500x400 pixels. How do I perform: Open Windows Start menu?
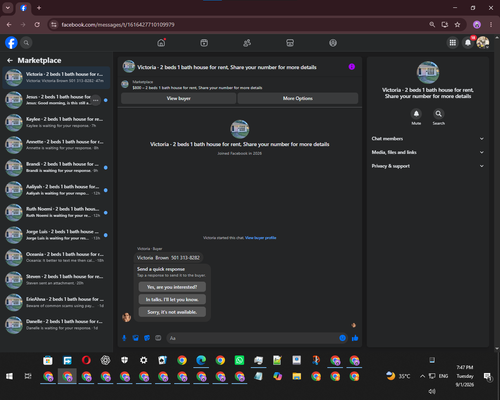(x=9, y=376)
